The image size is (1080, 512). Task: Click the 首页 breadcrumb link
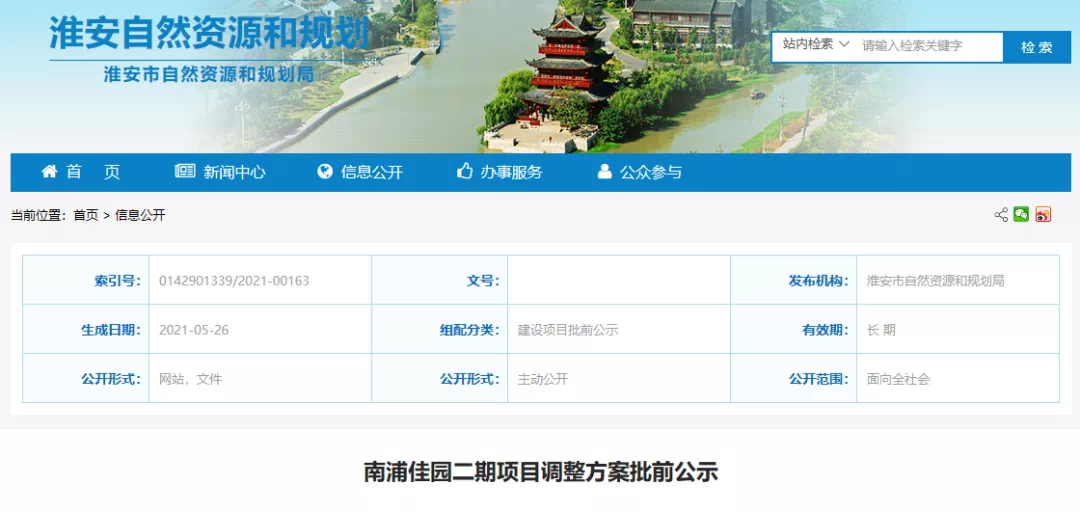pyautogui.click(x=86, y=215)
